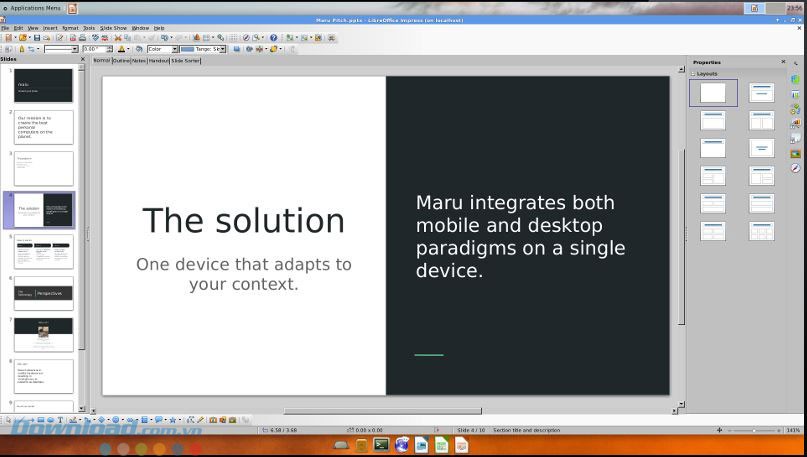Open the Gallery icon in sidebar

(x=796, y=153)
